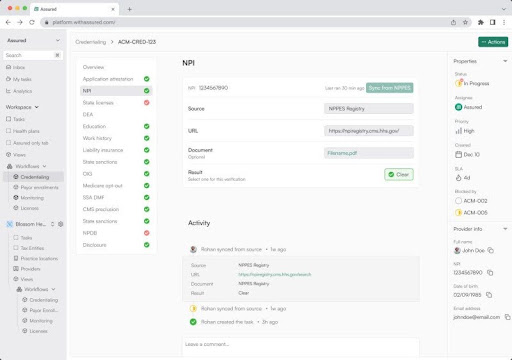This screenshot has width=512, height=360.
Task: Expand the Assured organization dropdown
Action: (58, 40)
